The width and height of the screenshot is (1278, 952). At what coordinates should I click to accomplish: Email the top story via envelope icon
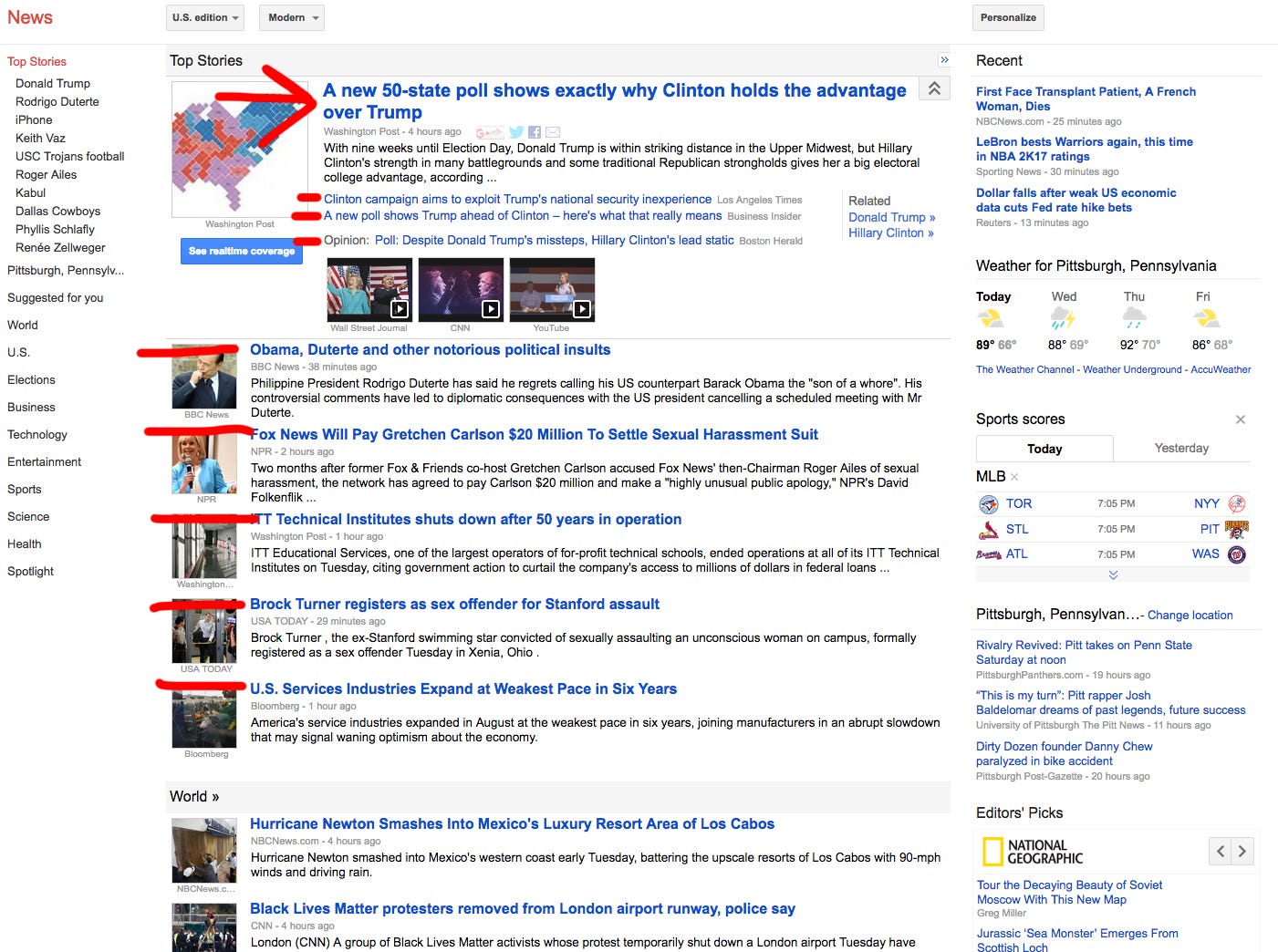(x=553, y=132)
